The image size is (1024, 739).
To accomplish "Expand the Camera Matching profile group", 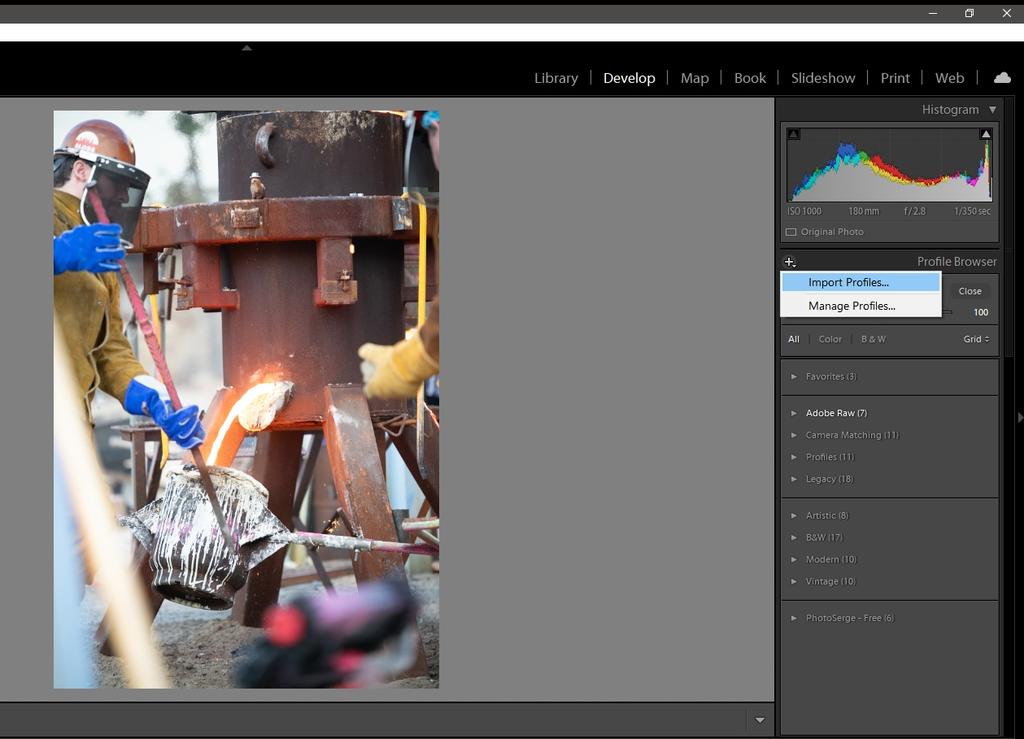I will [794, 435].
